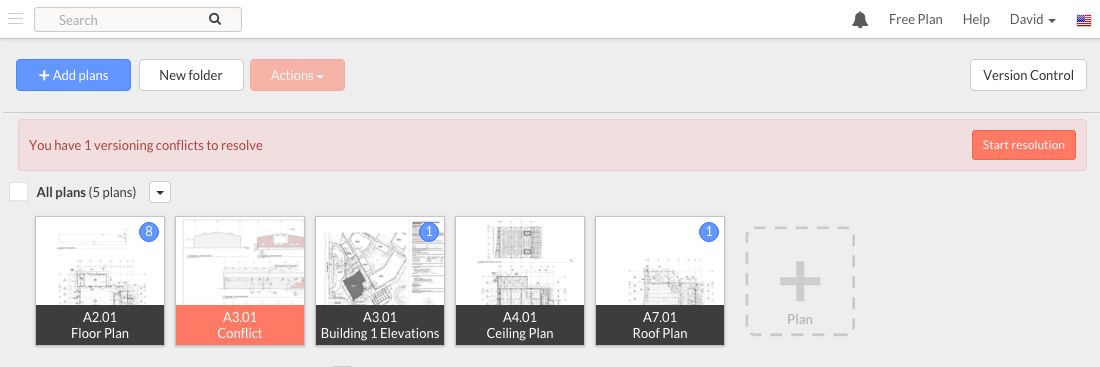Viewport: 1100px width, 367px height.
Task: Click the search magnifier icon
Action: 215,20
